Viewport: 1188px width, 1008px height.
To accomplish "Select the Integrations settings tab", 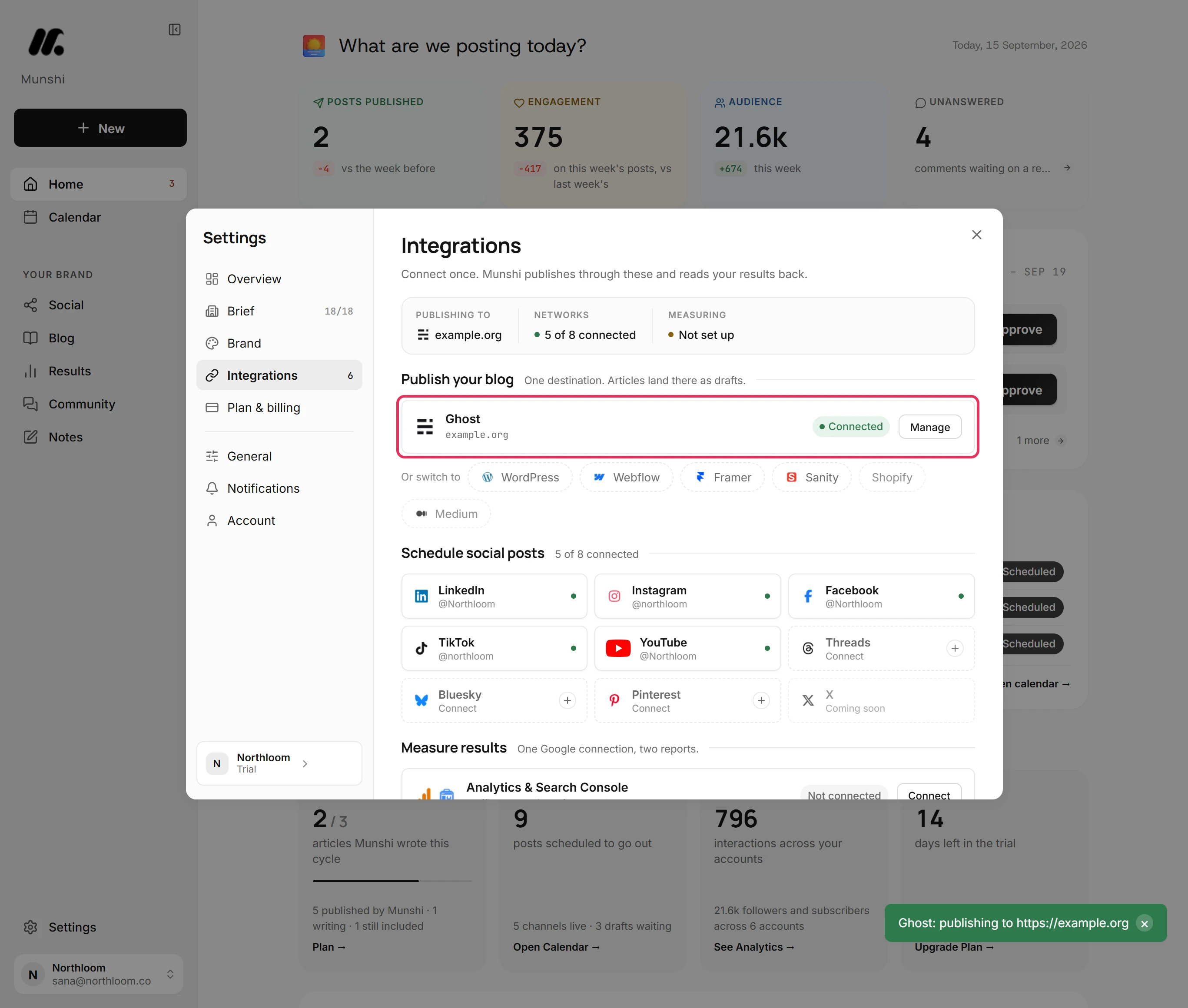I will pos(279,375).
